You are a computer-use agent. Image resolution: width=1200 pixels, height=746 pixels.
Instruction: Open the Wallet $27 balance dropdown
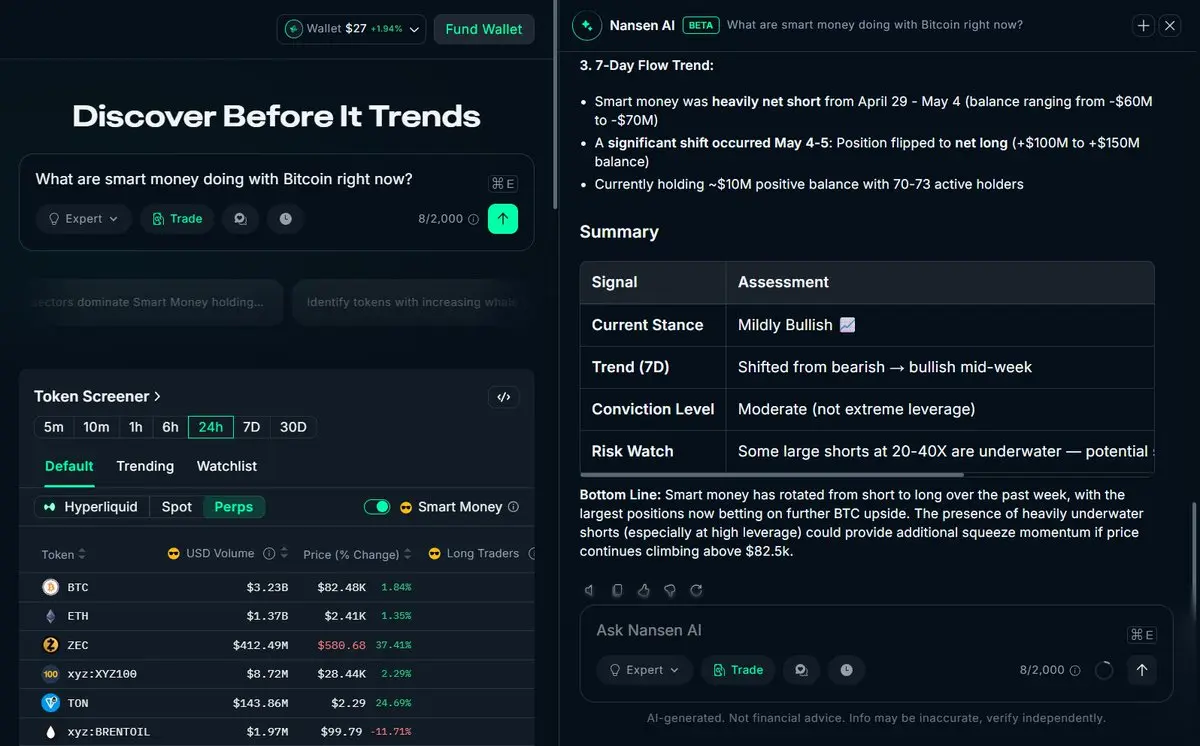click(351, 29)
